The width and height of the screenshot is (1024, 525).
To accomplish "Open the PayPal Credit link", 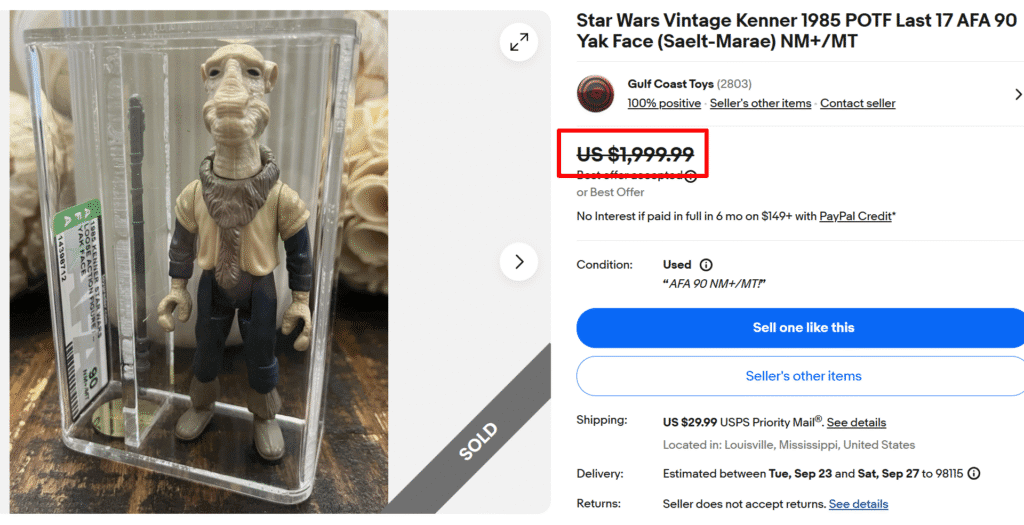I will coord(855,216).
